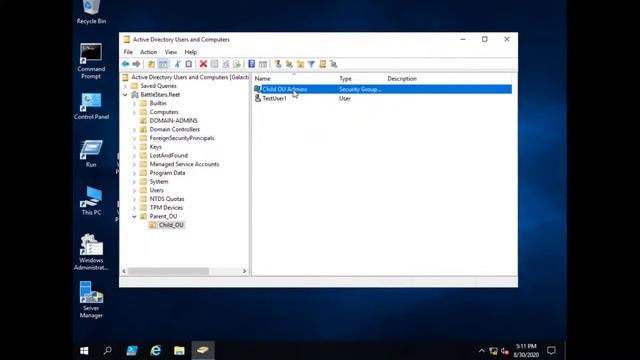Viewport: 640px width, 360px height.
Task: Click the Find objects toolbar icon
Action: point(323,64)
